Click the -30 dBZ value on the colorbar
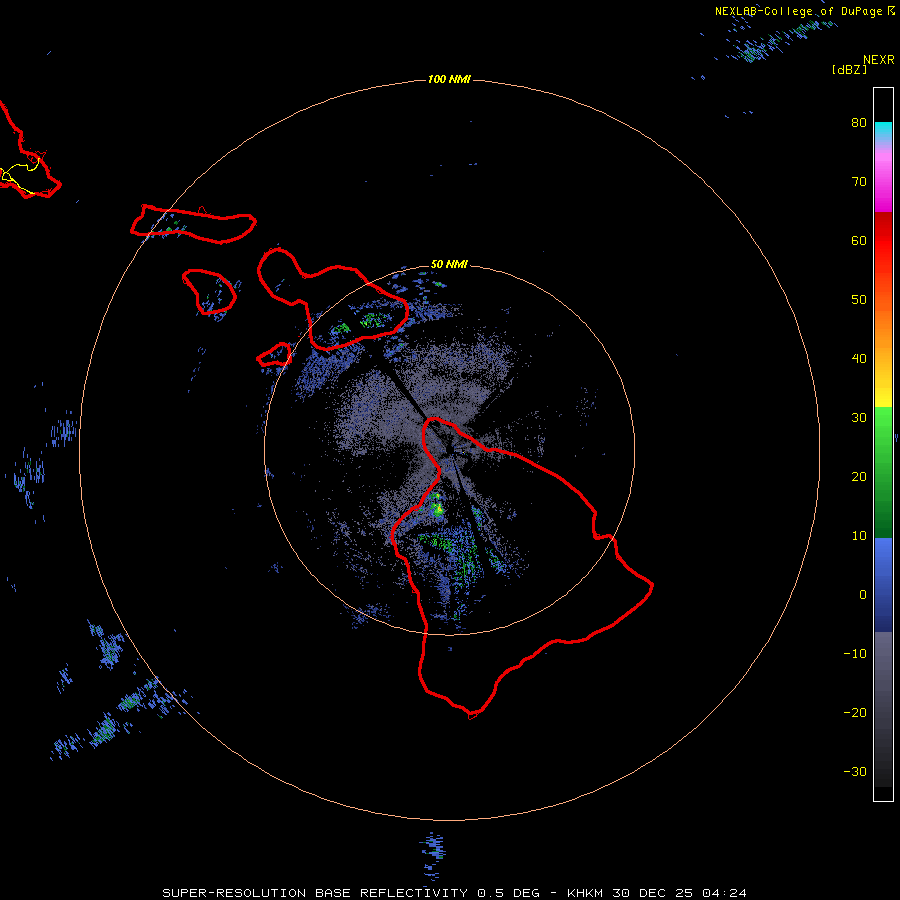 click(x=855, y=772)
